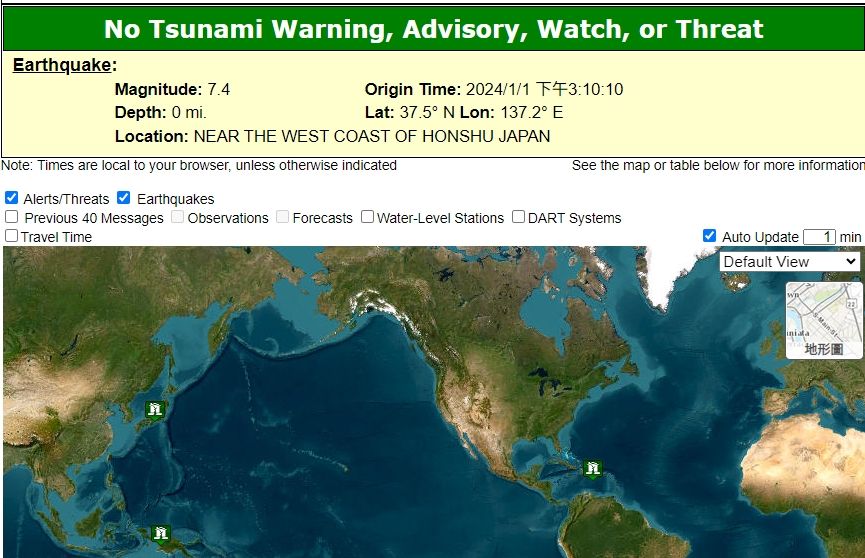Enable the Travel Time checkbox

pos(12,236)
